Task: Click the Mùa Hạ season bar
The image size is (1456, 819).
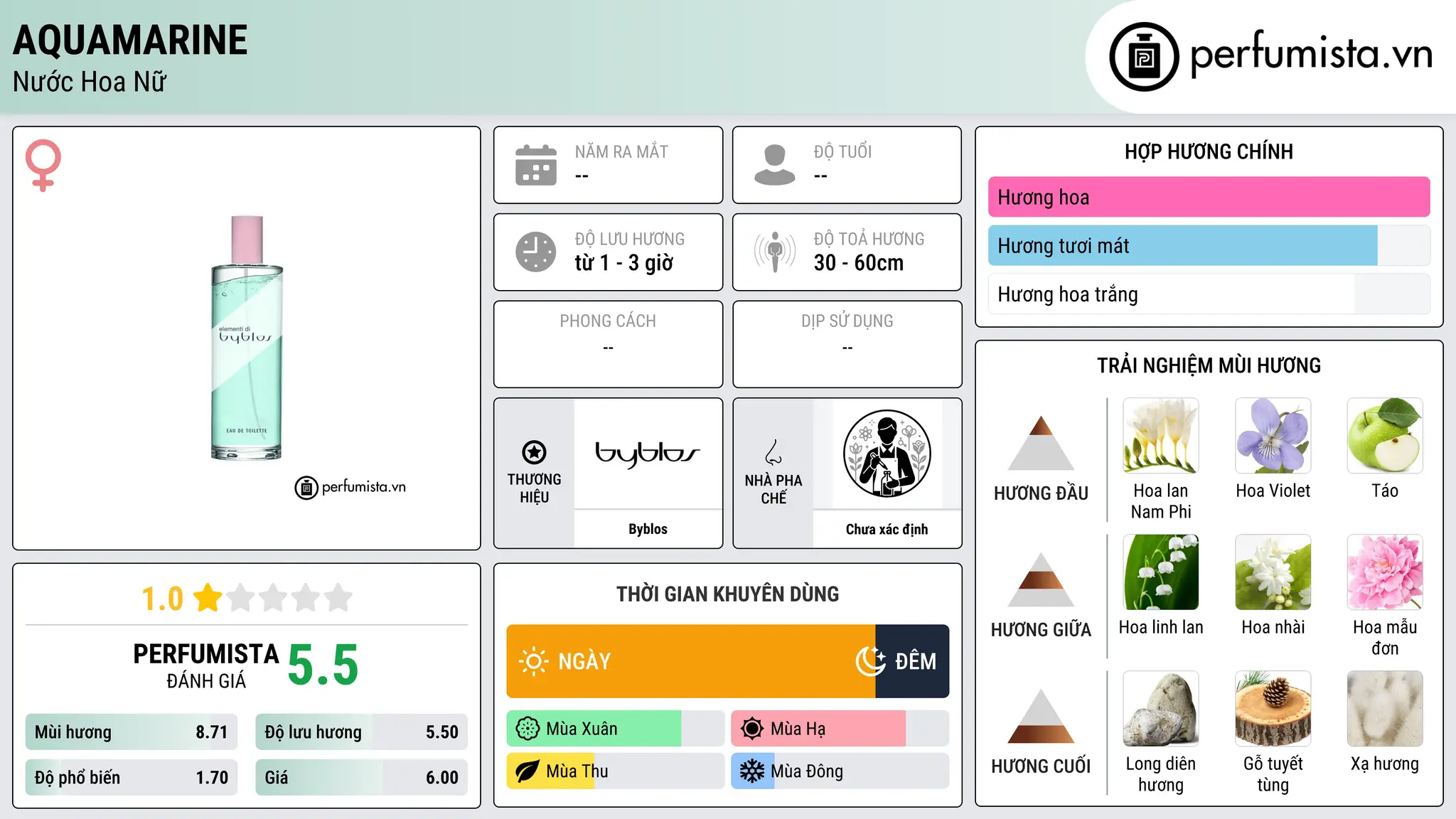Action: 840,729
